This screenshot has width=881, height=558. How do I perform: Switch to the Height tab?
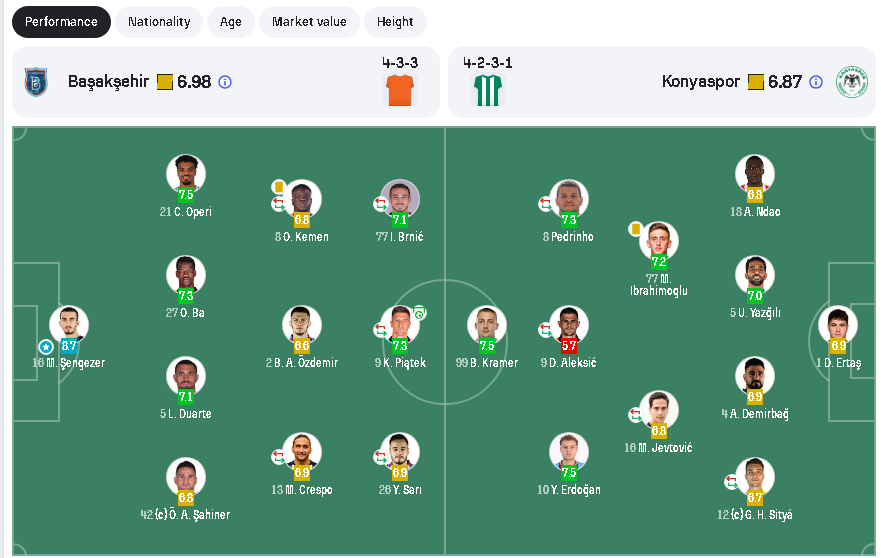point(395,22)
